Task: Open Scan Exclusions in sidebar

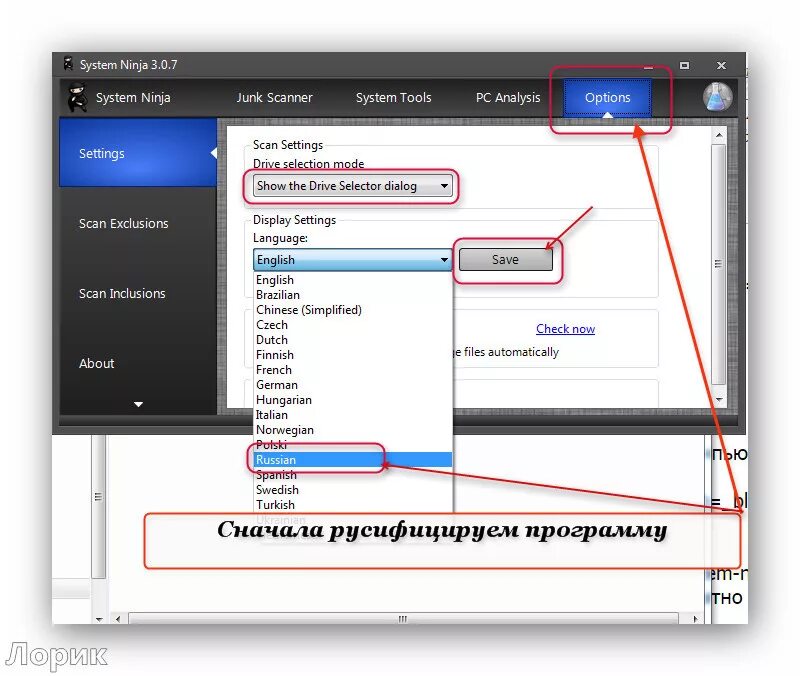Action: (x=123, y=223)
